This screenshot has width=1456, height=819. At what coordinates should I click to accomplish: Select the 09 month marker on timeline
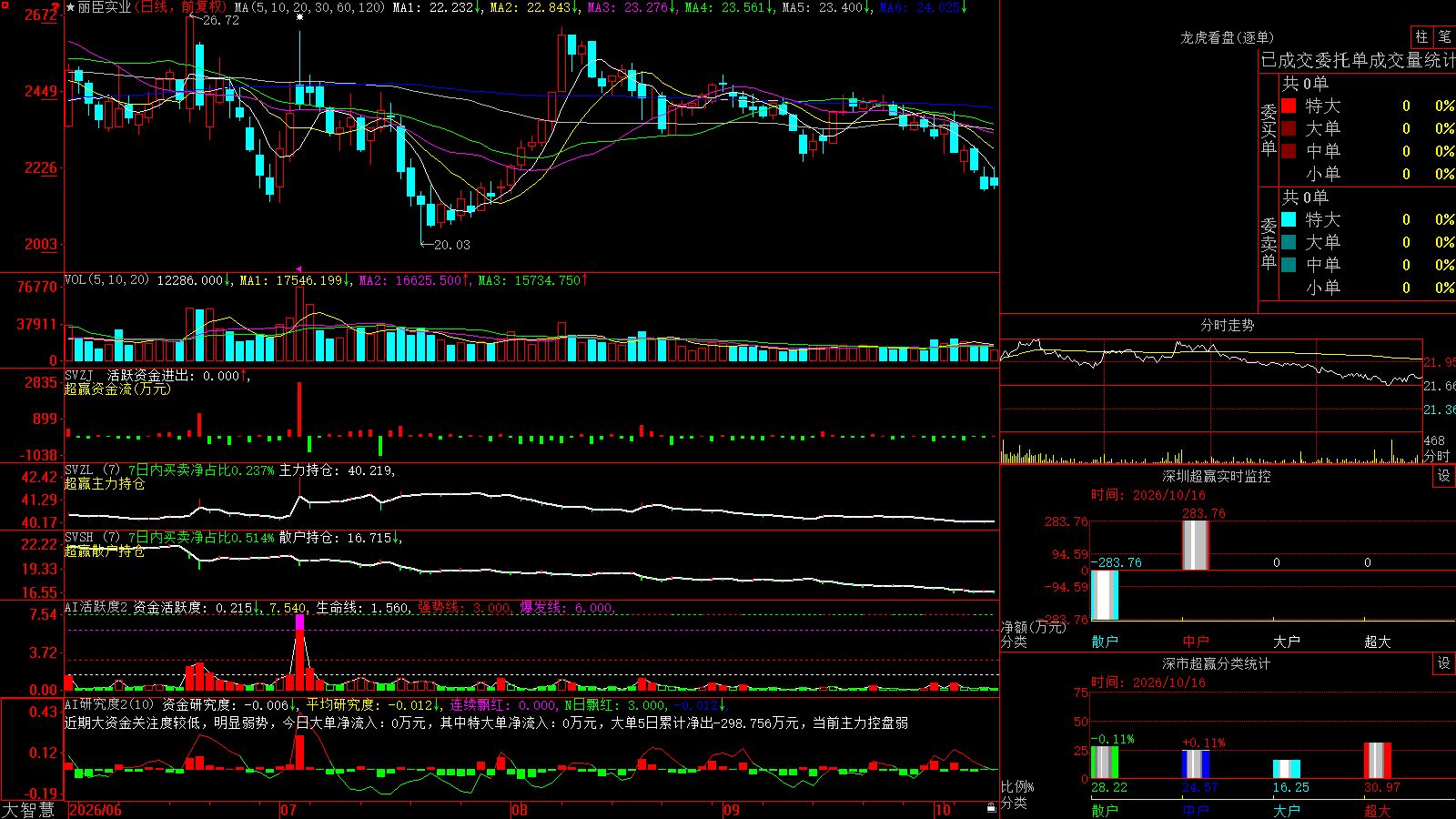point(732,810)
